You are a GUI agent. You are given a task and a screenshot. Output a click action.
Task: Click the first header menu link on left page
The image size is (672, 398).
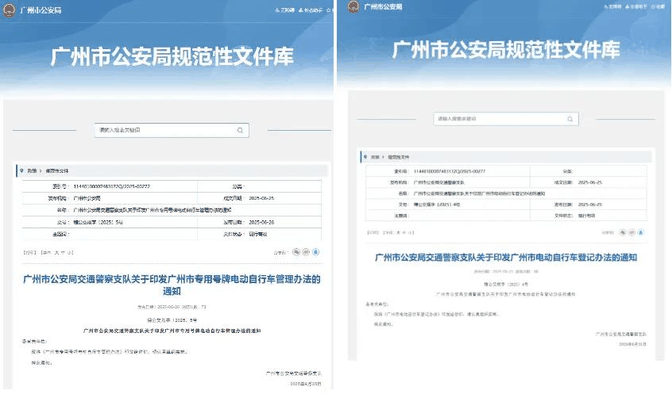click(285, 10)
